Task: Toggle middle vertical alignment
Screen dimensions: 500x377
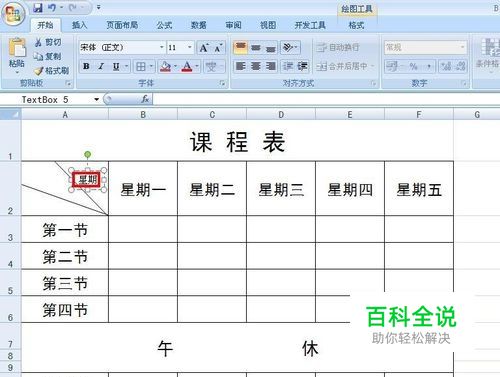Action: pos(256,48)
